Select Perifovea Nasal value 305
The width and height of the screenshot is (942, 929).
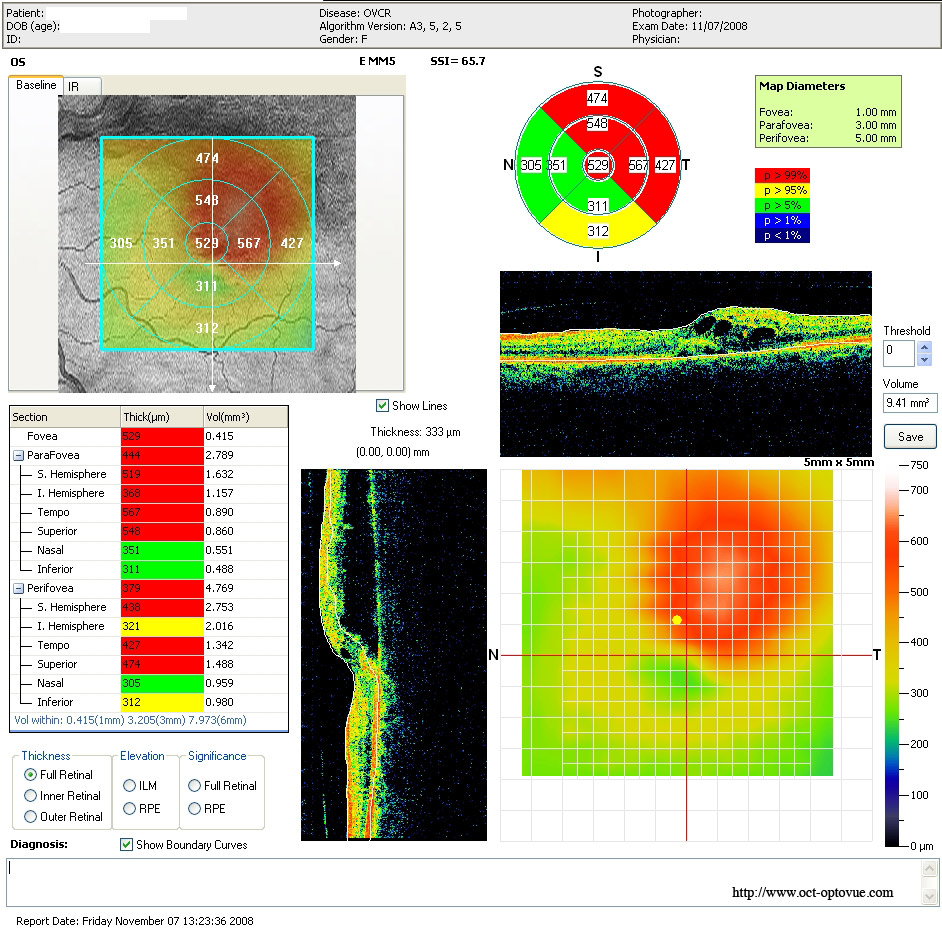[x=162, y=683]
